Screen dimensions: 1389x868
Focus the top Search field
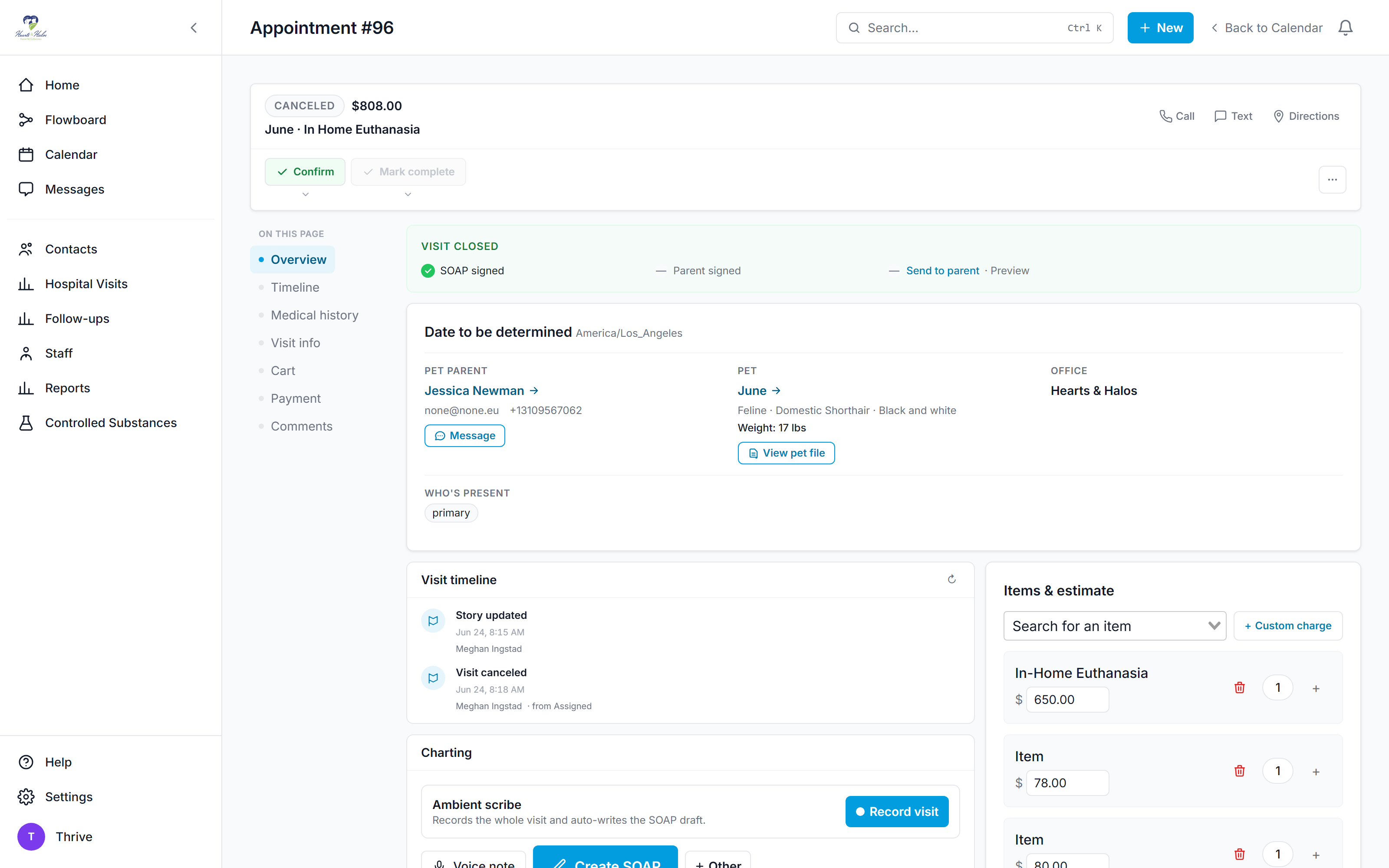click(974, 27)
